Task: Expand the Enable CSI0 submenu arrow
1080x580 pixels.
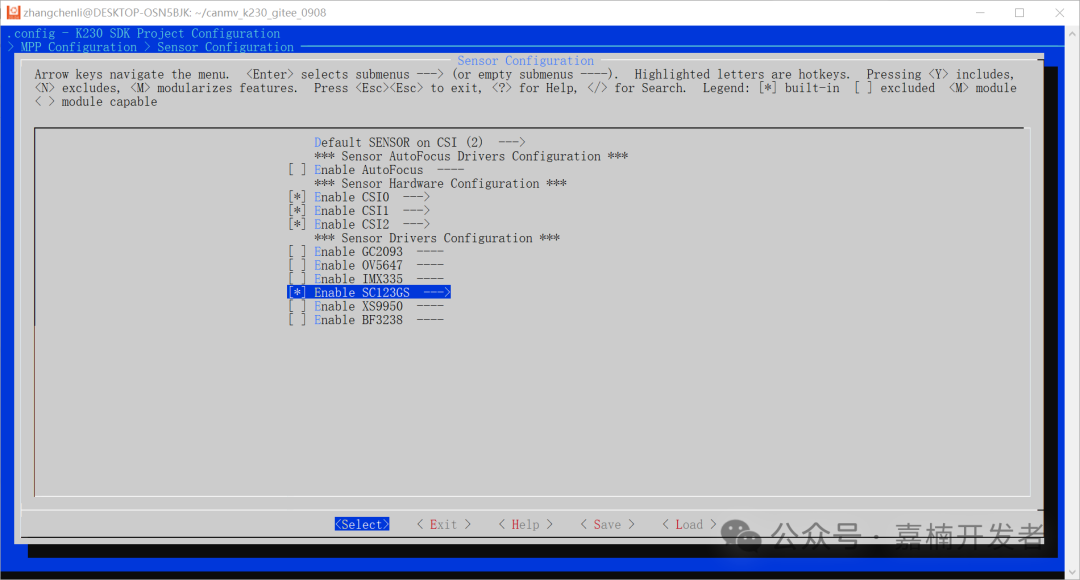Action: pos(416,197)
